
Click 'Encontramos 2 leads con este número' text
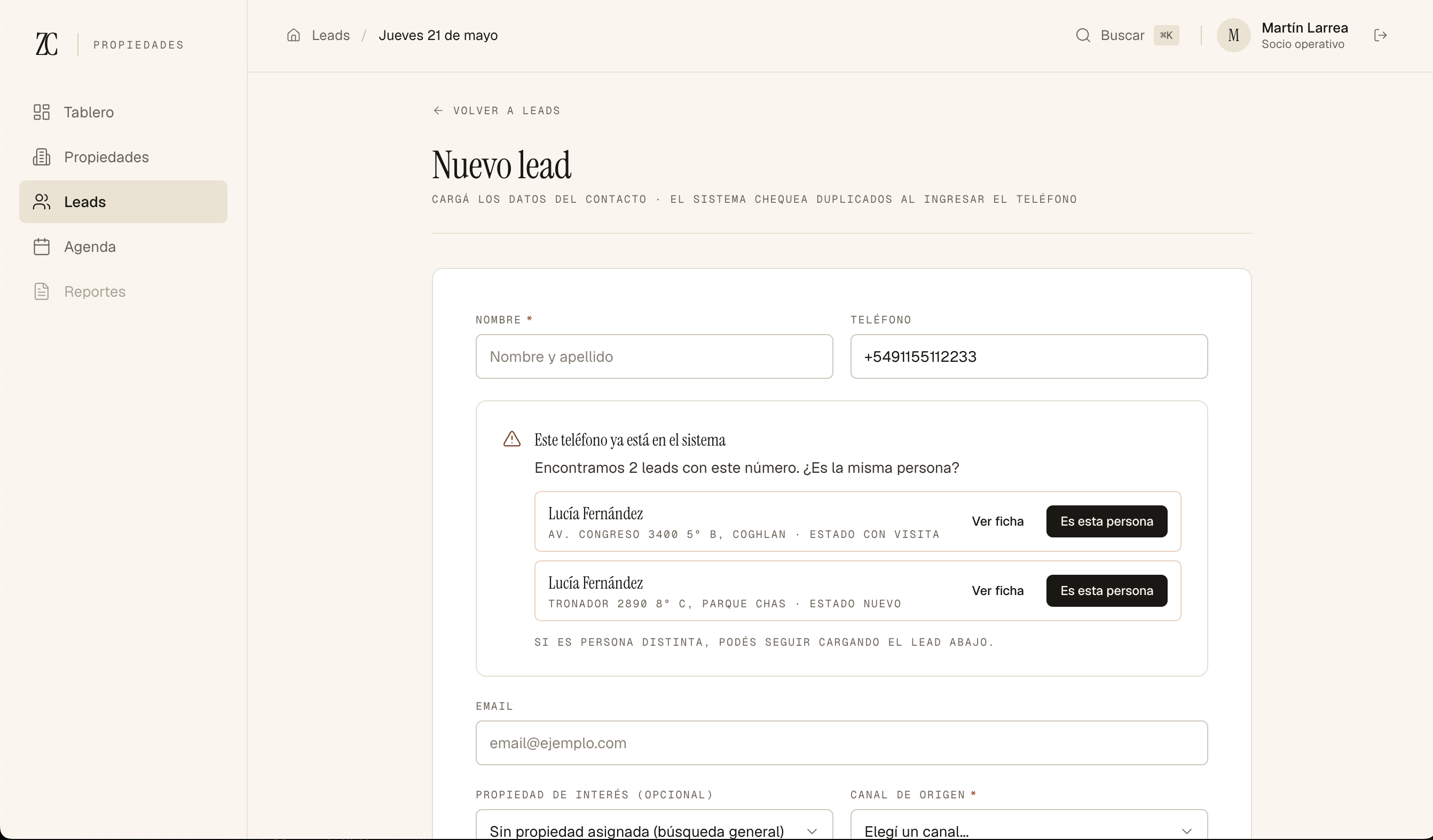pyautogui.click(x=667, y=467)
